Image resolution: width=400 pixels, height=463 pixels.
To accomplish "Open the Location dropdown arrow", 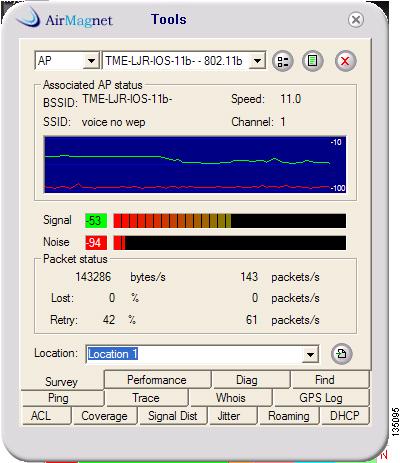I will coord(310,354).
